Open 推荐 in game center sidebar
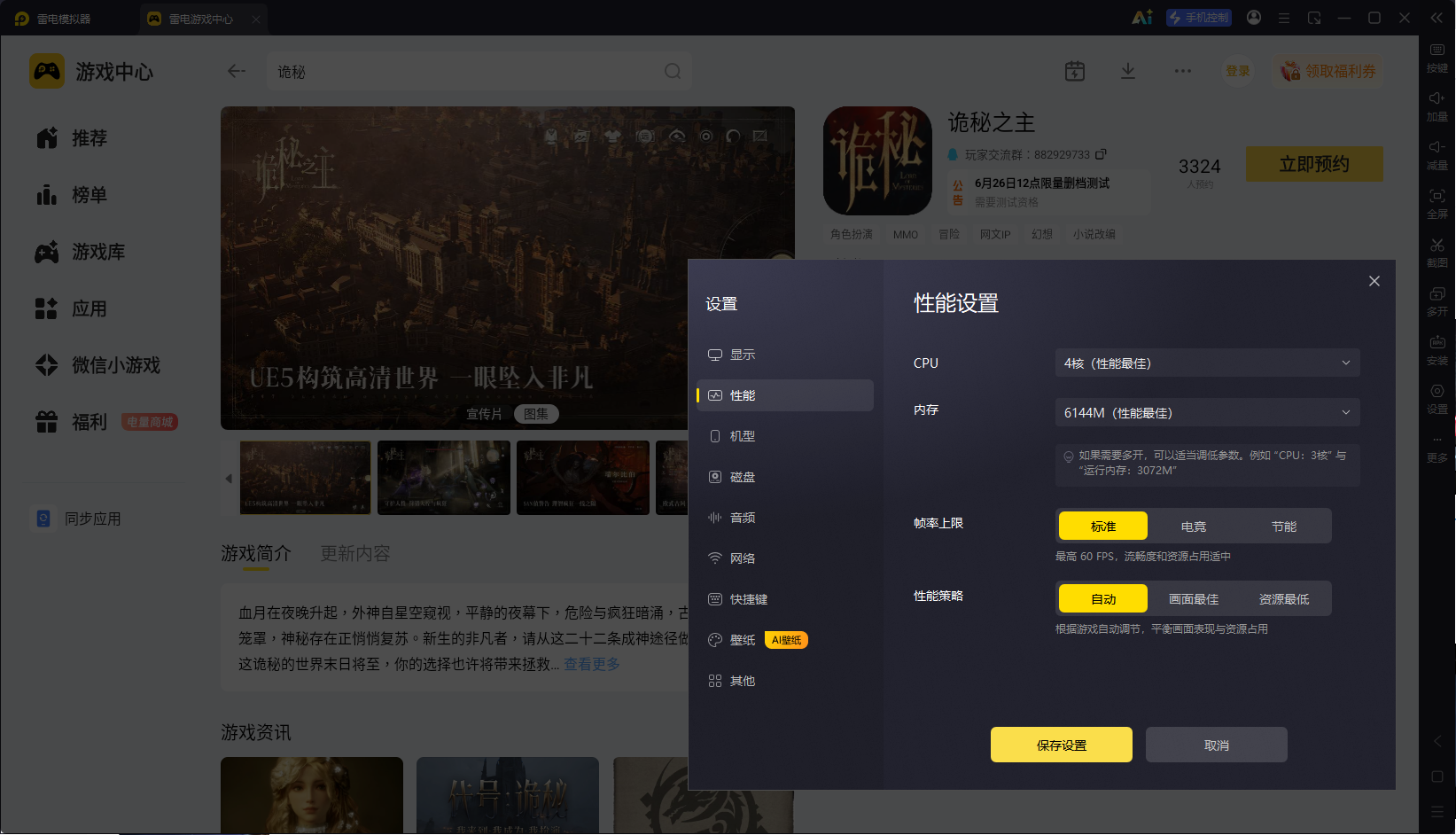This screenshot has height=835, width=1456. (x=72, y=138)
